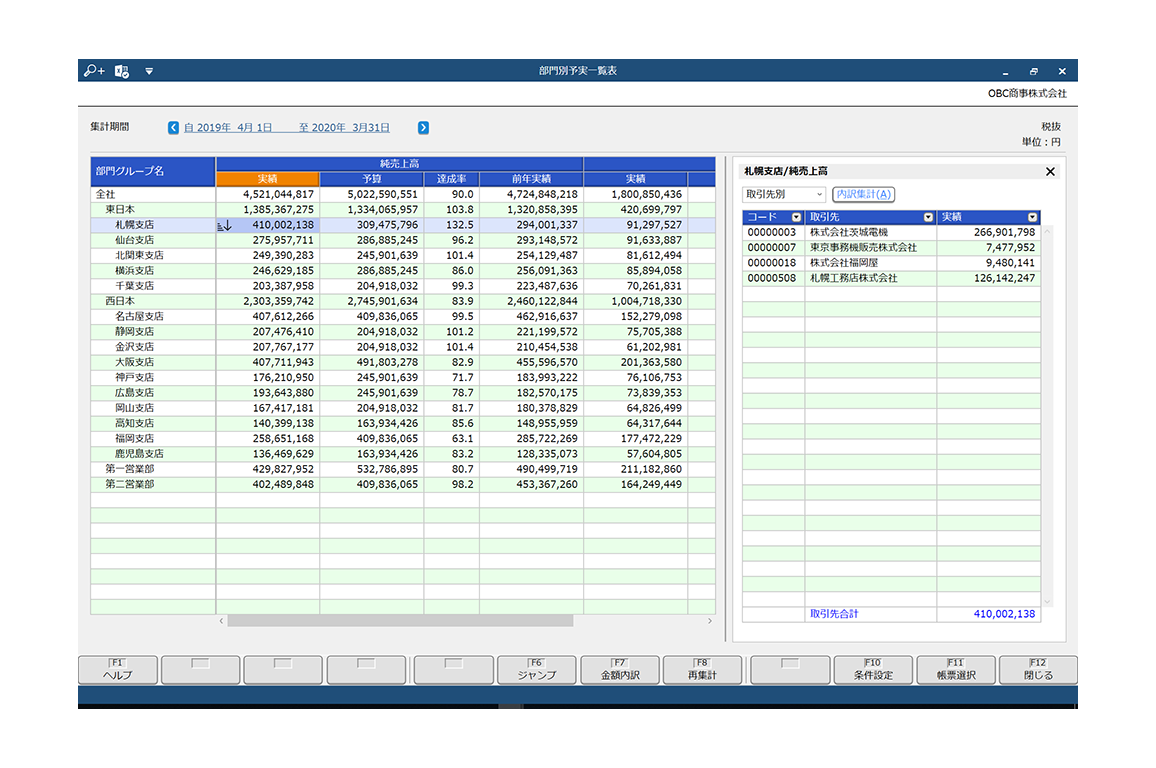Click the table's scroll-right arrow

(x=710, y=621)
